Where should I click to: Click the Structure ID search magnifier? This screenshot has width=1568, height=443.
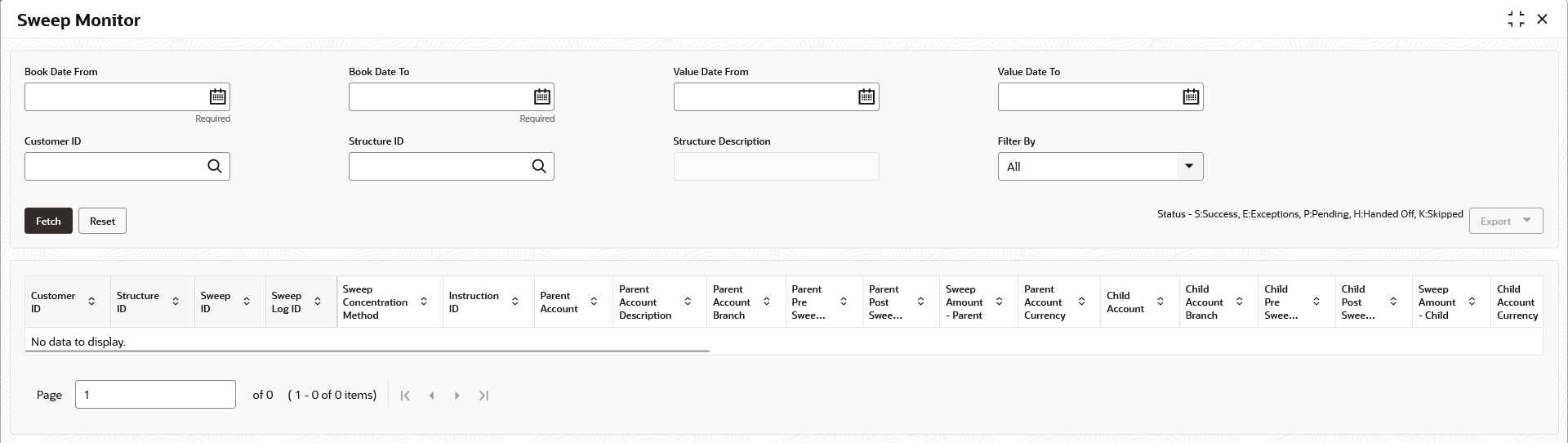(x=539, y=166)
